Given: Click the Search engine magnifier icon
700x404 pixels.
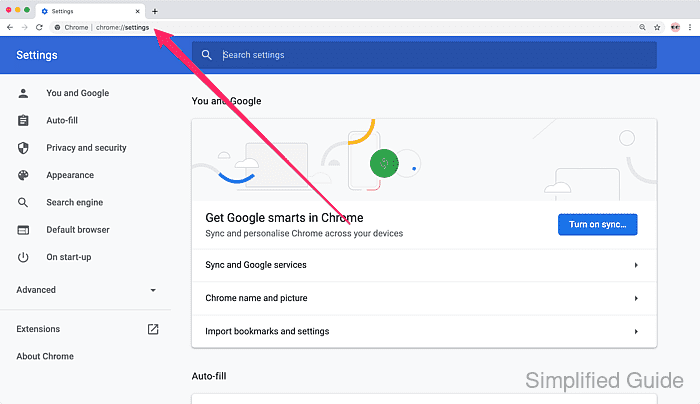Looking at the screenshot, I should pos(23,203).
